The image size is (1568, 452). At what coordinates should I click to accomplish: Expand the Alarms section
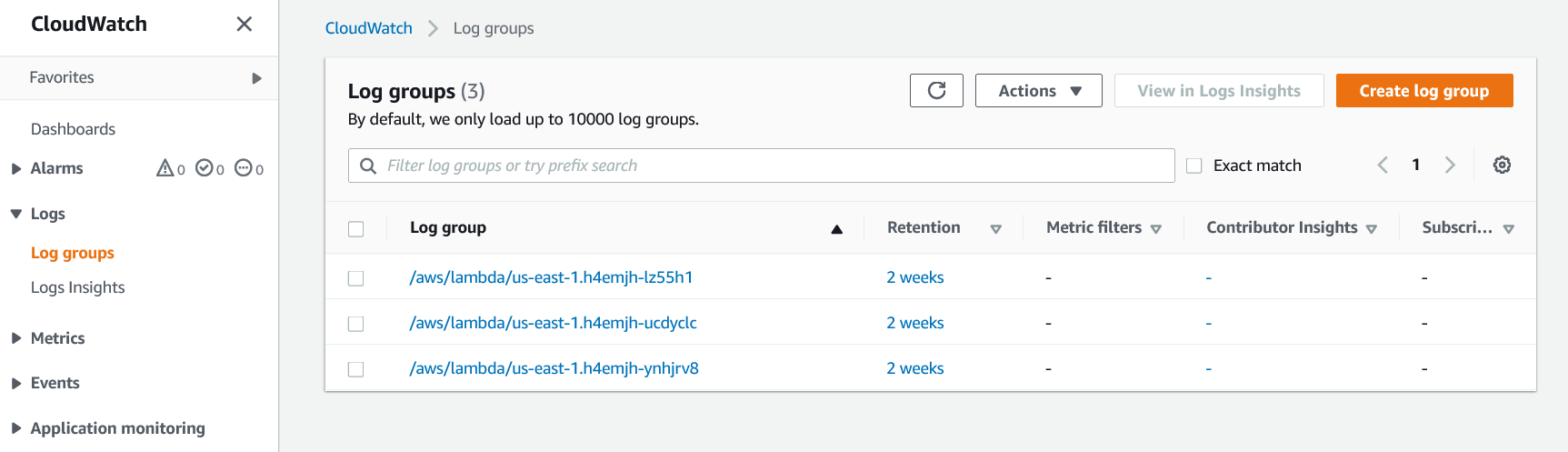pyautogui.click(x=16, y=168)
